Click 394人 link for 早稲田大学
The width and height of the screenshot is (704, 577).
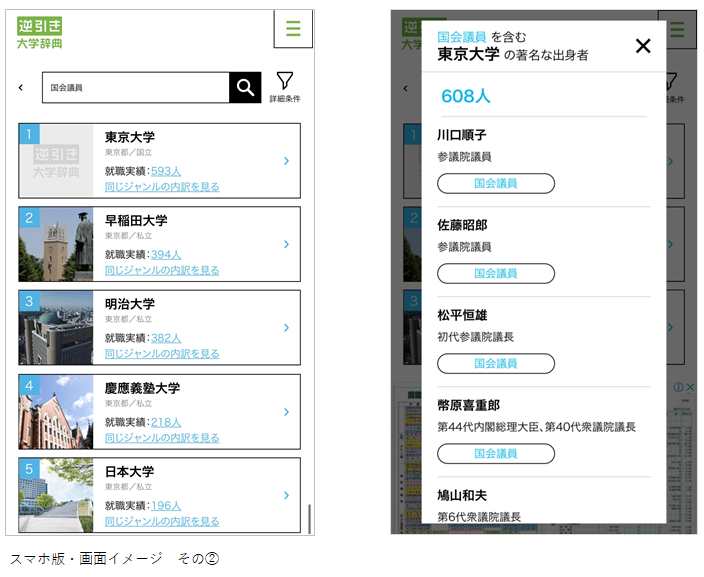pos(166,255)
